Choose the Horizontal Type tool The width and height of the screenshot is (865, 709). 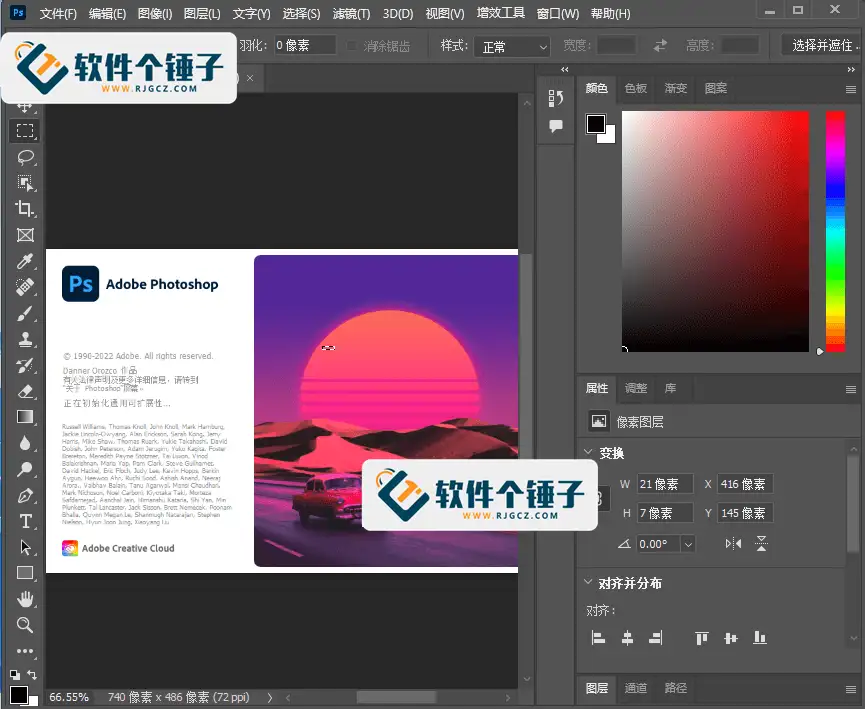25,521
